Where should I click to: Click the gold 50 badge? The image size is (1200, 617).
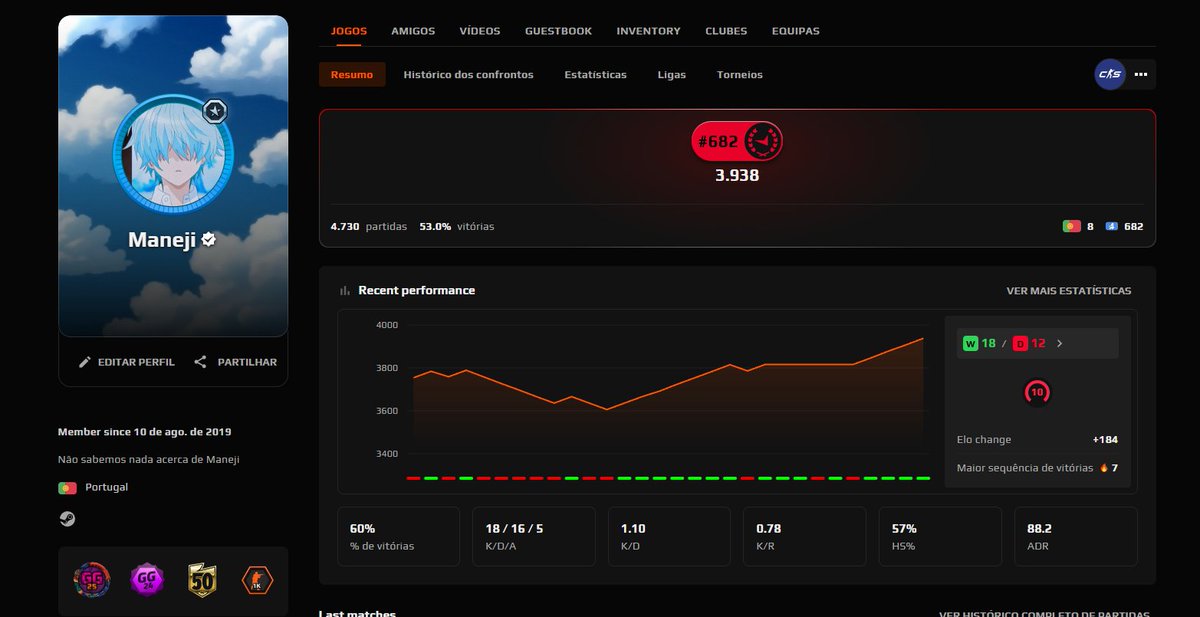coord(202,579)
